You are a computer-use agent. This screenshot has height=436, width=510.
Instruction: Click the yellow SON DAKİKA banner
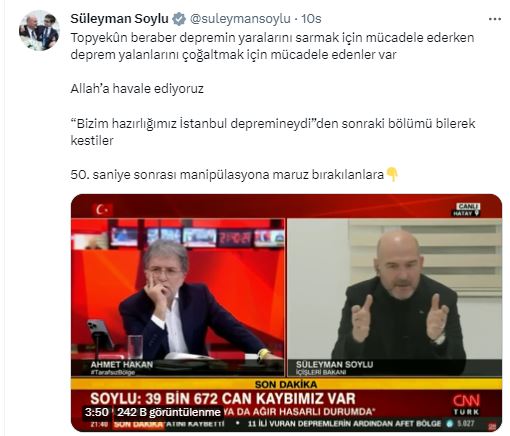(x=286, y=384)
